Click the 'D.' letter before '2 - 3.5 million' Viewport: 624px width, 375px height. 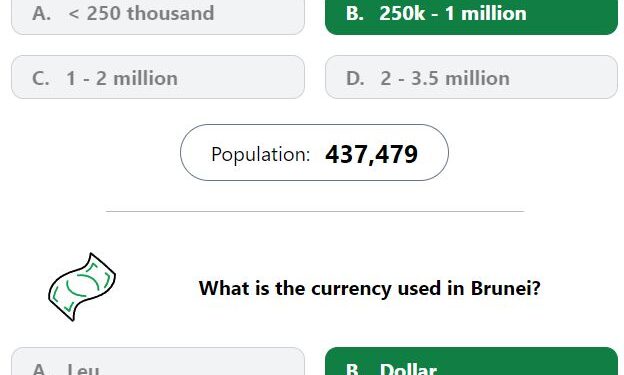coord(355,78)
